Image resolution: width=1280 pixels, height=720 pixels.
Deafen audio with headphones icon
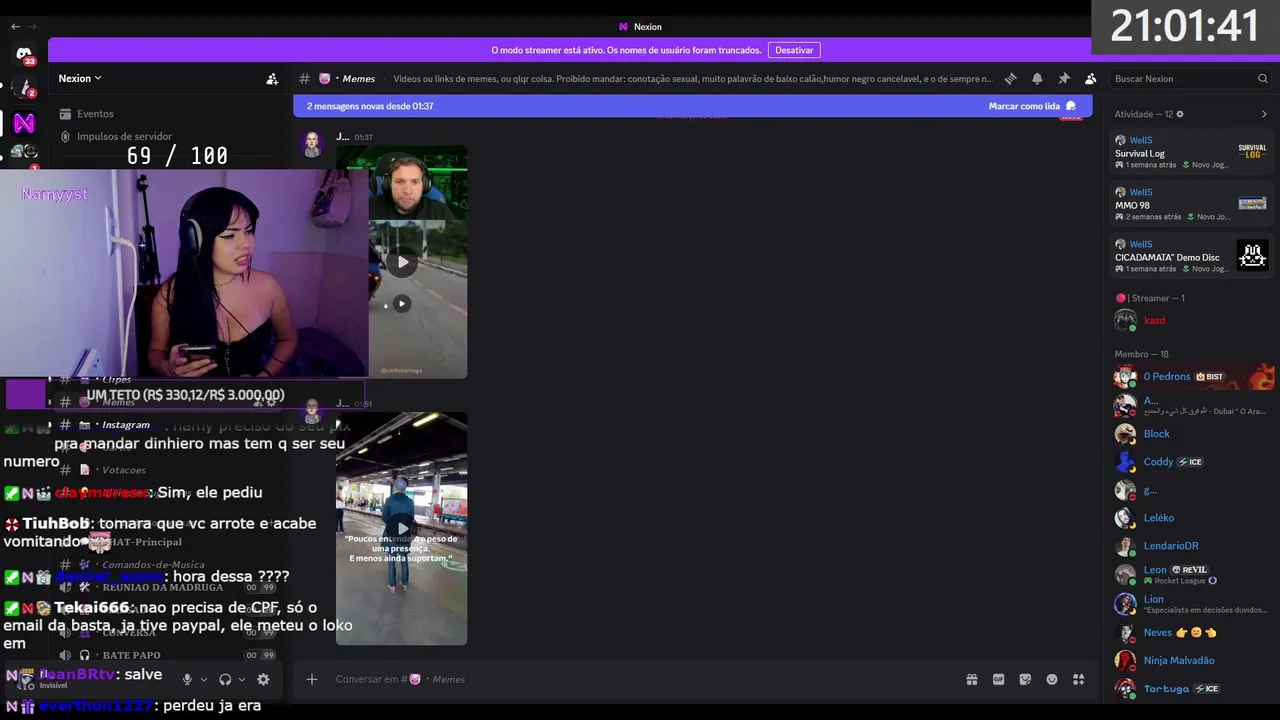point(225,679)
